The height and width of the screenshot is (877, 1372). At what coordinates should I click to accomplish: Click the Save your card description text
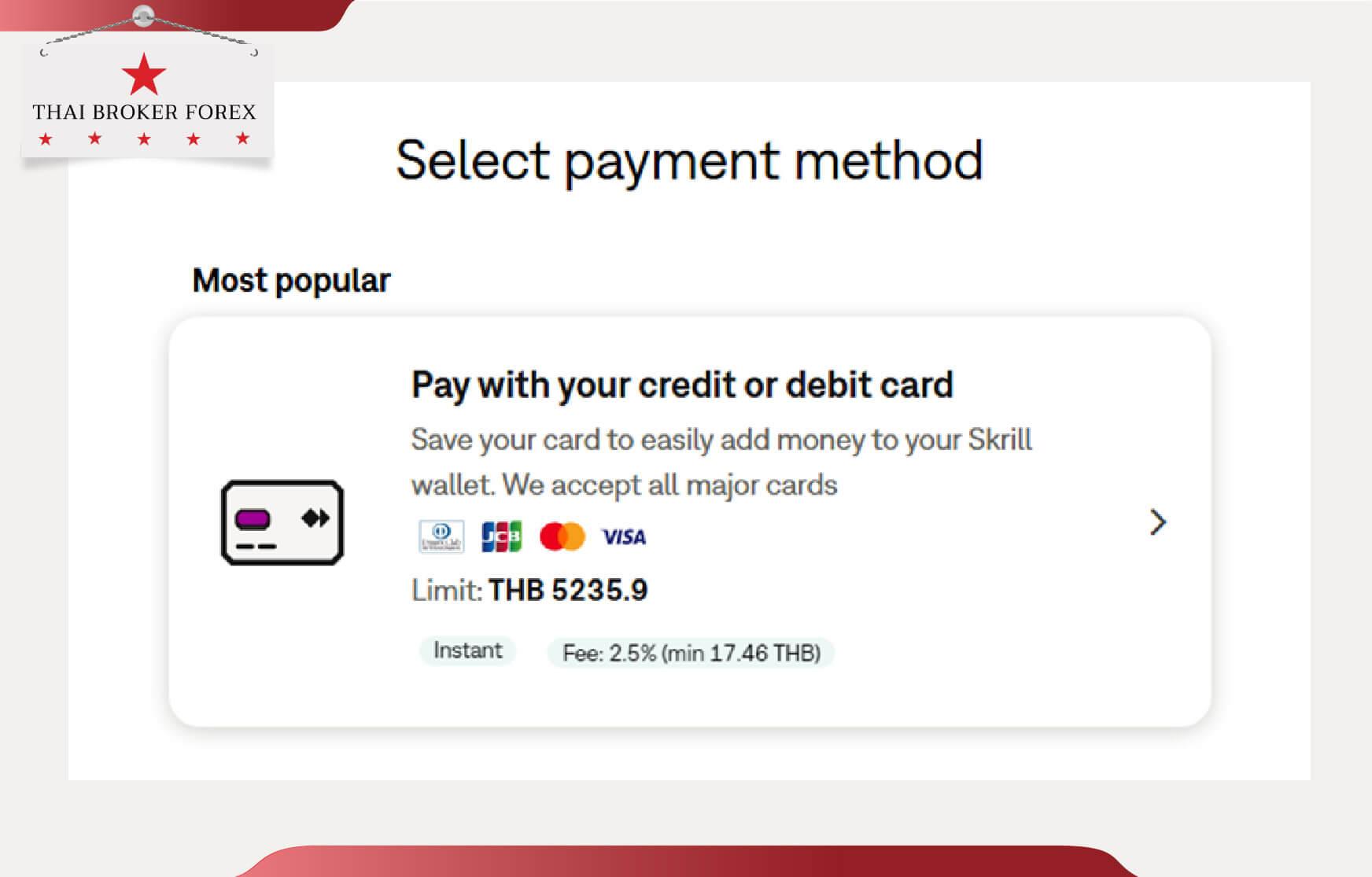721,462
